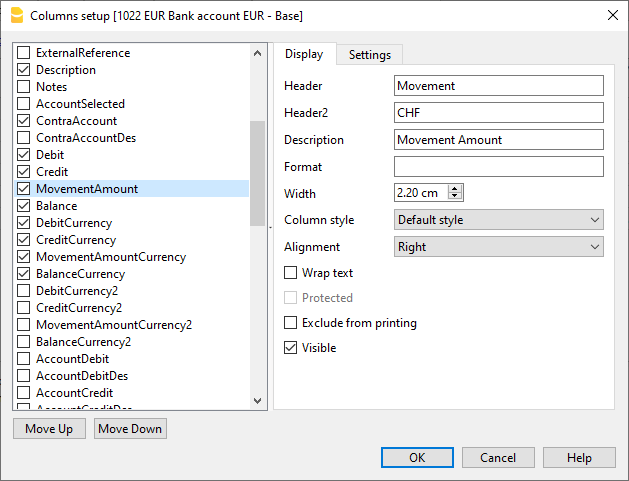The width and height of the screenshot is (629, 481).
Task: Select the AccountDebitDes list row text
Action: pos(82,376)
